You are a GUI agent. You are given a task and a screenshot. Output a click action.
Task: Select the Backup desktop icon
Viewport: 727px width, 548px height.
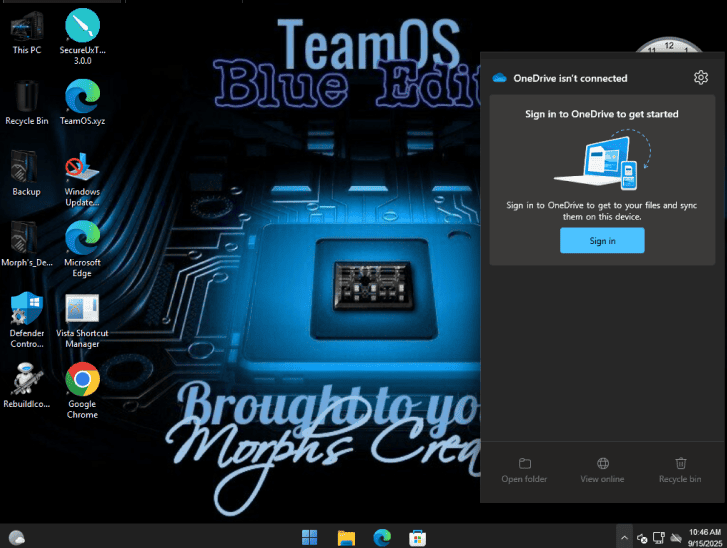tap(26, 174)
